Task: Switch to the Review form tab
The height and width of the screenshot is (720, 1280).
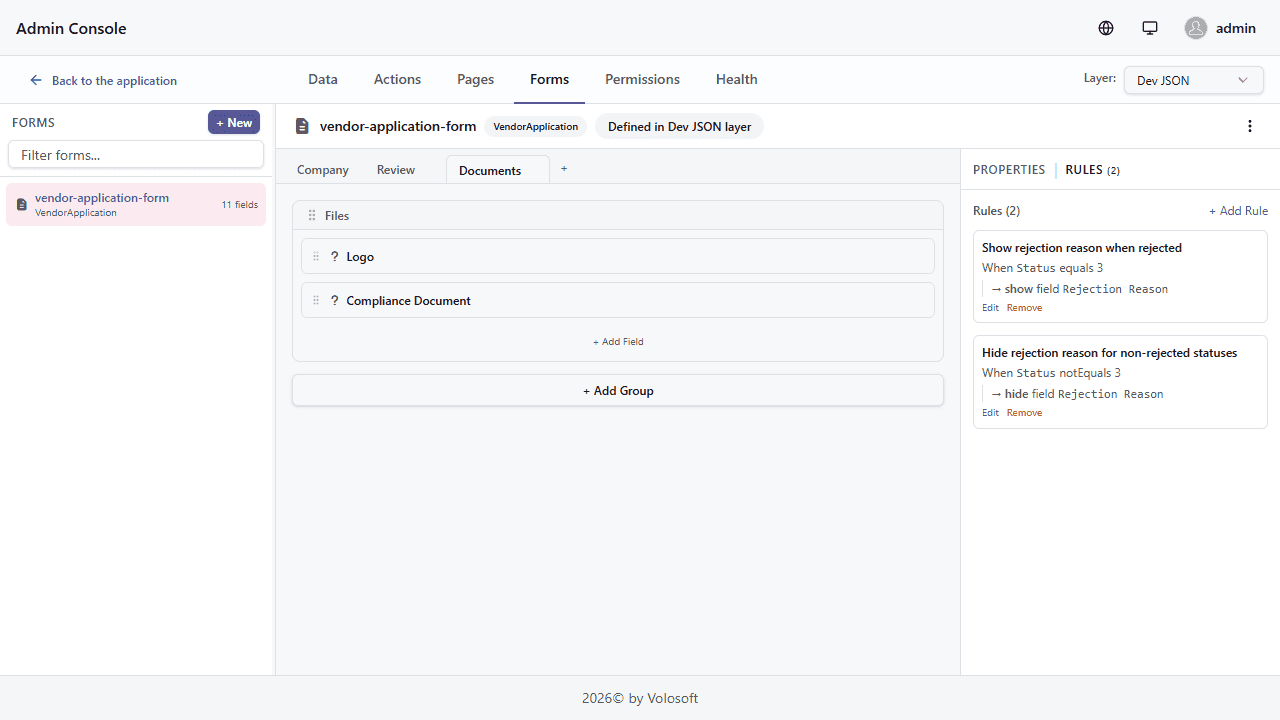Action: pyautogui.click(x=396, y=170)
